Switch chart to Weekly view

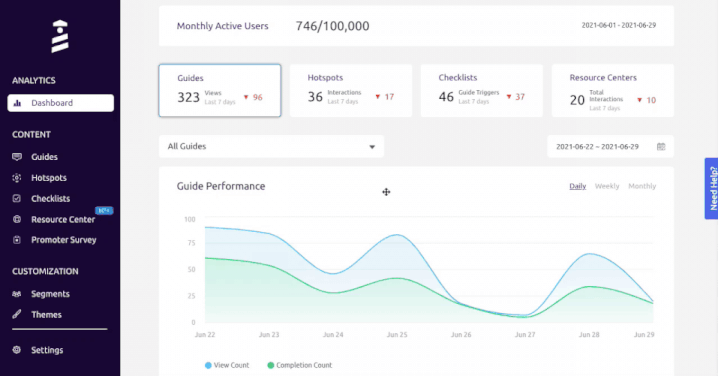[607, 186]
